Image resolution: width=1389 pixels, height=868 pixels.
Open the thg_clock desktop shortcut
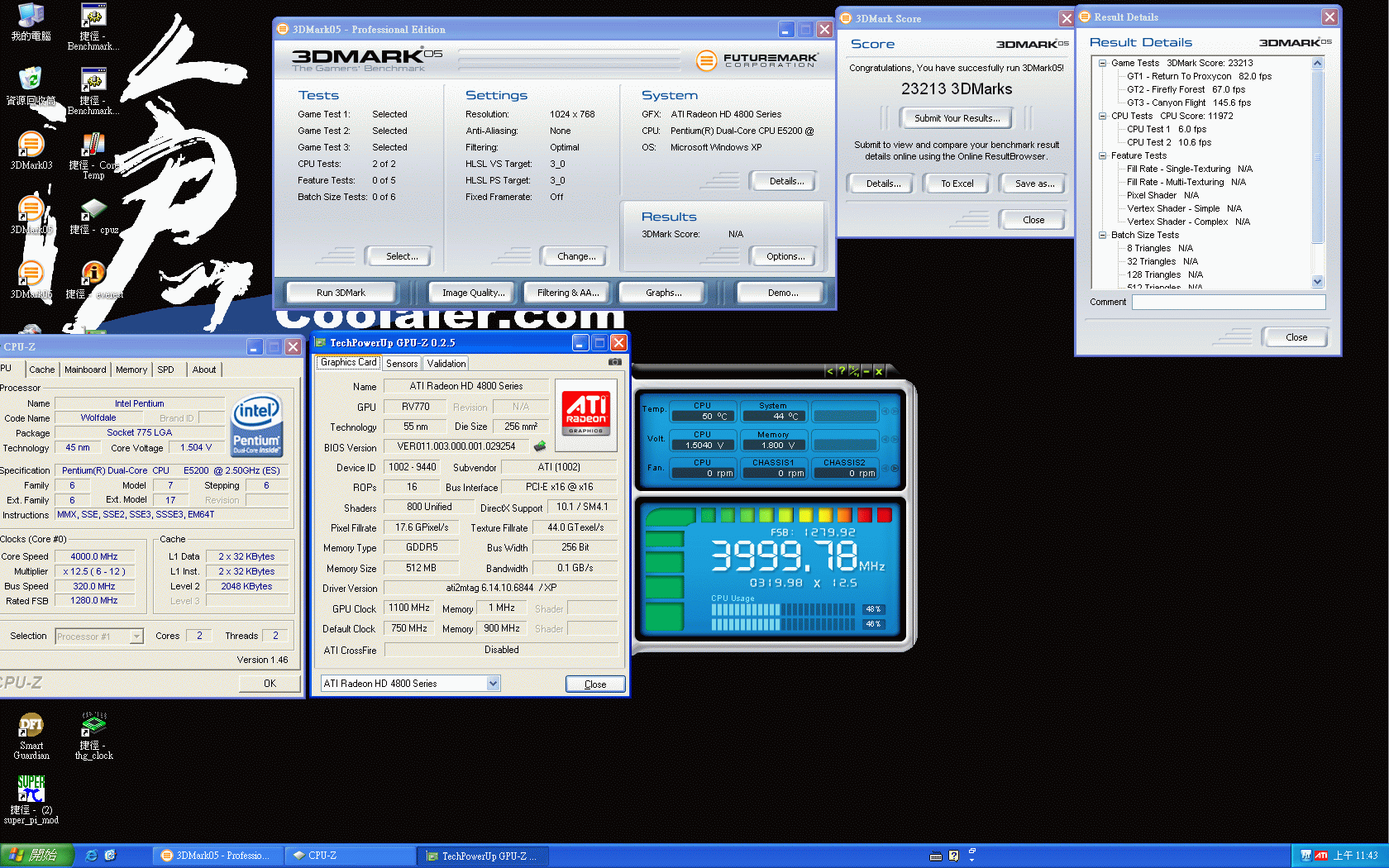[93, 736]
